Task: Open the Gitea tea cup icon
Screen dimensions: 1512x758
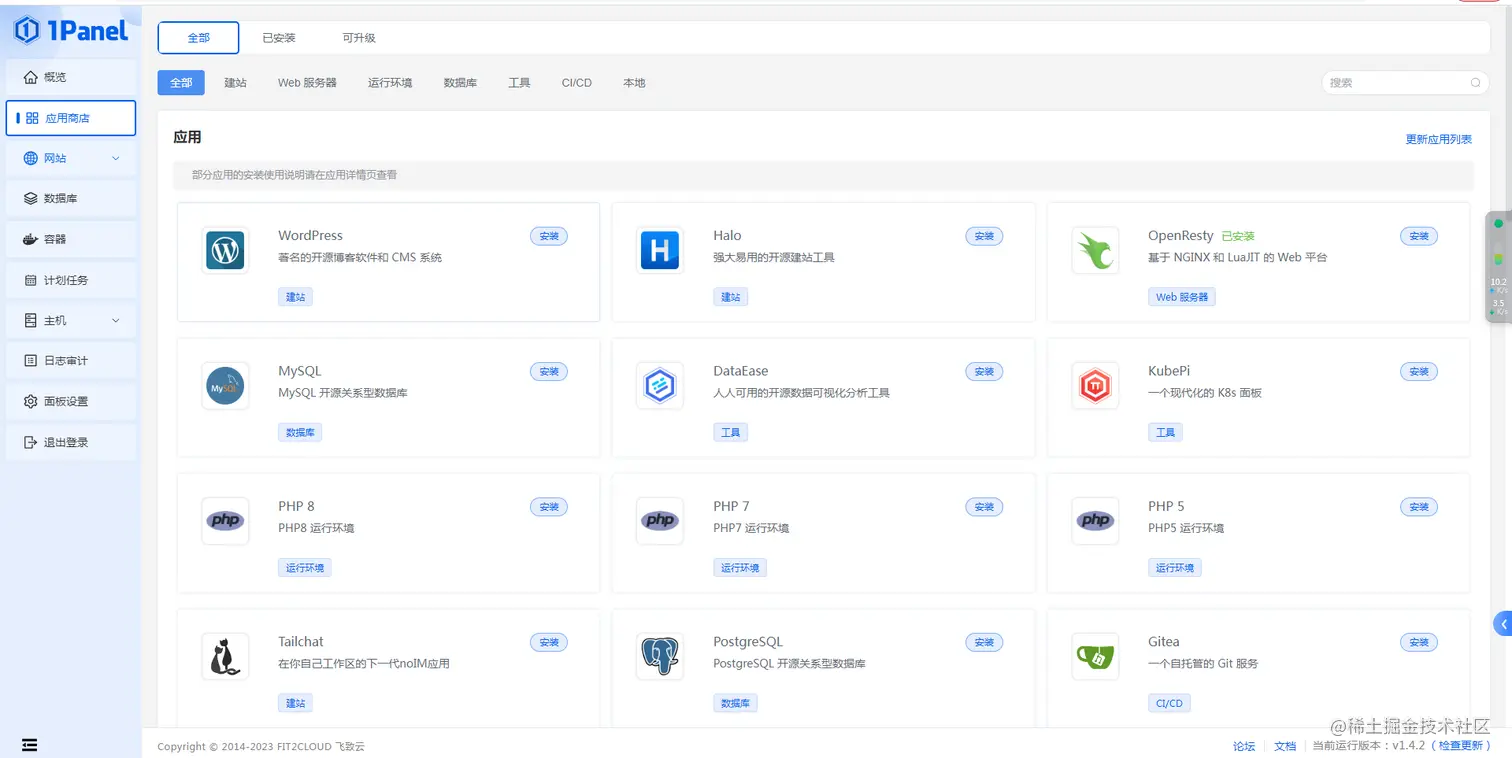Action: pos(1095,657)
